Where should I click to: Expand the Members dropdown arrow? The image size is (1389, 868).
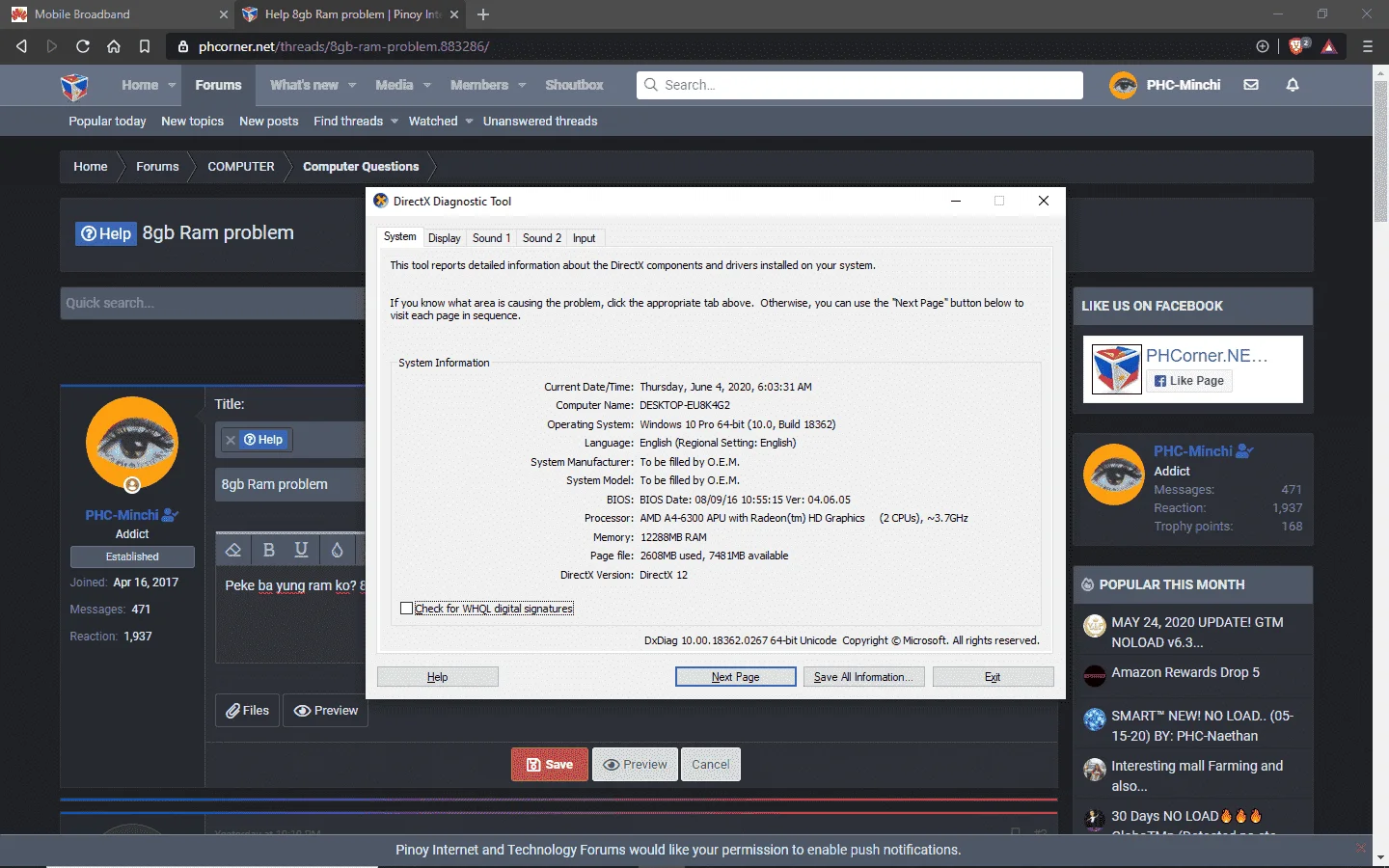[x=522, y=85]
